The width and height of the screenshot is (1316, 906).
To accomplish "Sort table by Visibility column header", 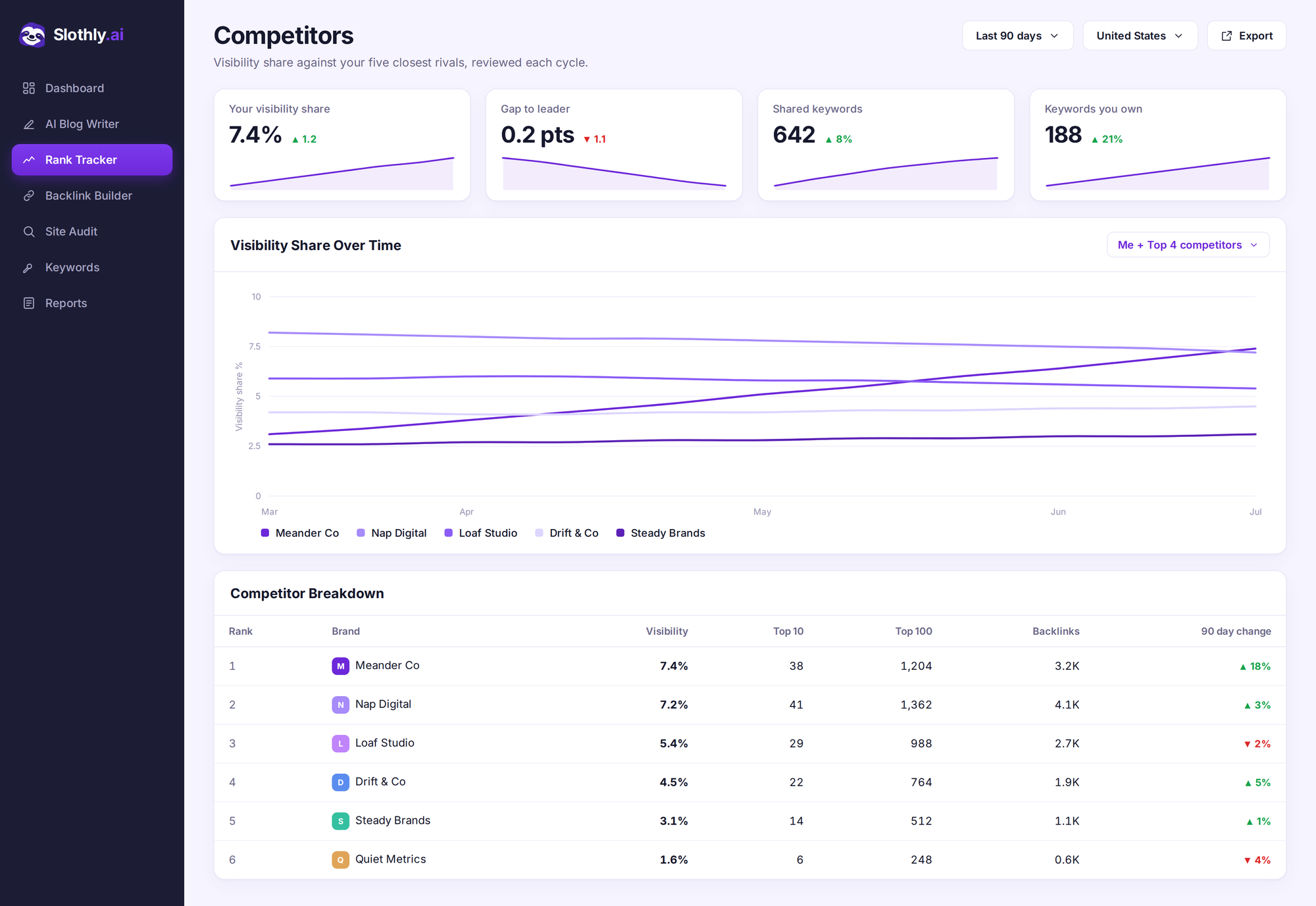I will pos(667,632).
